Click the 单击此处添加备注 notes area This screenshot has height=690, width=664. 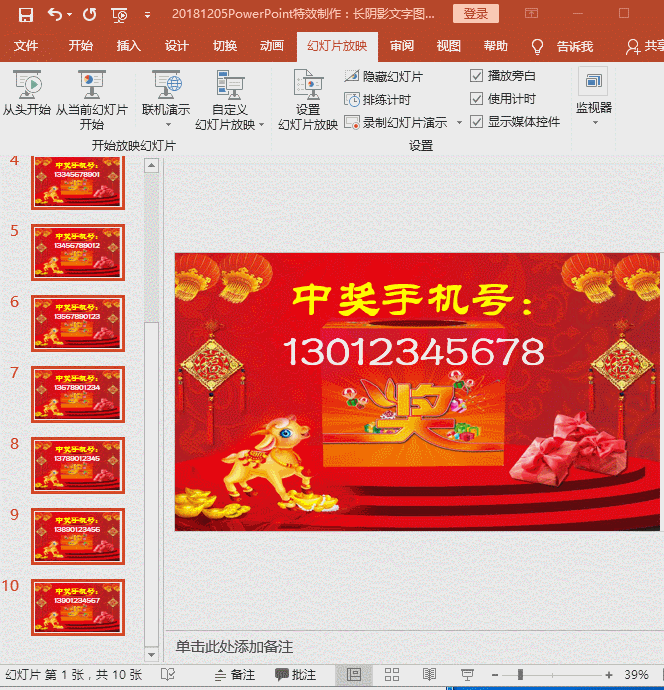(x=235, y=647)
